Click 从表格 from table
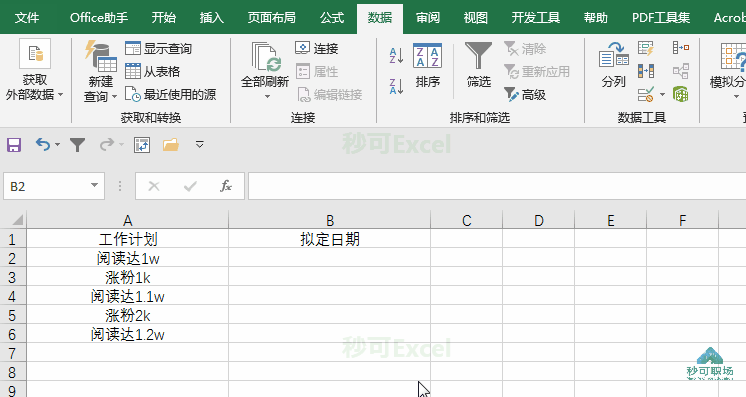 coord(153,71)
